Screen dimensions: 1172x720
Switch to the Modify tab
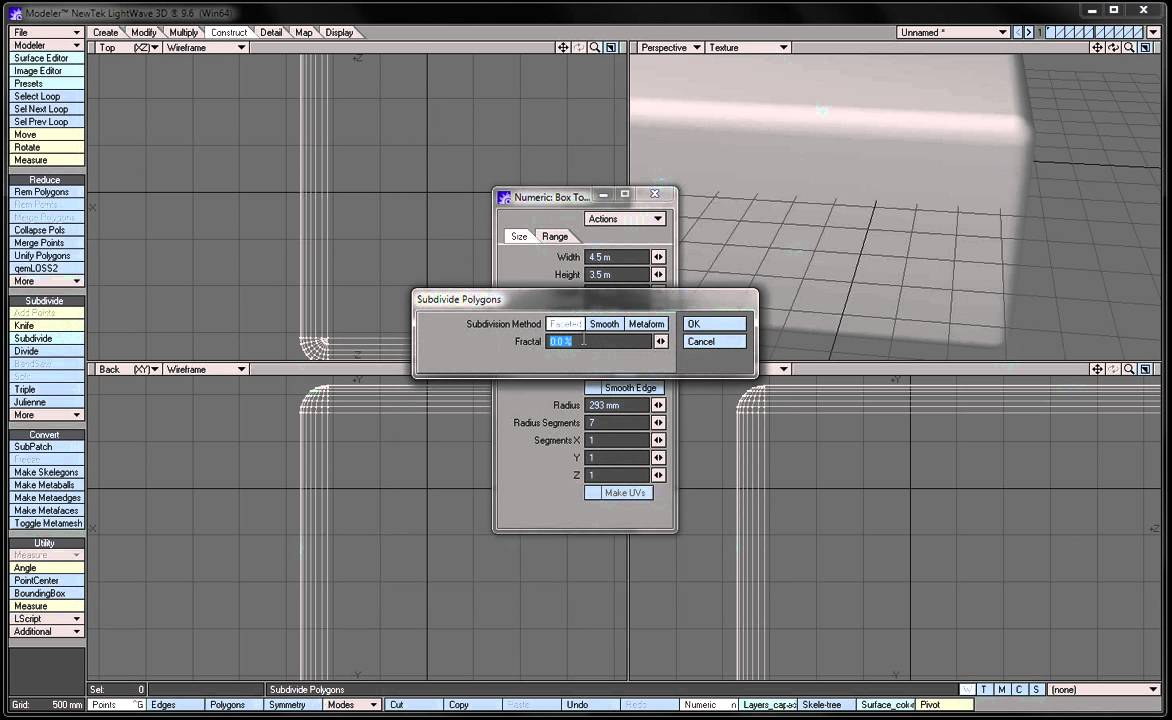(144, 32)
